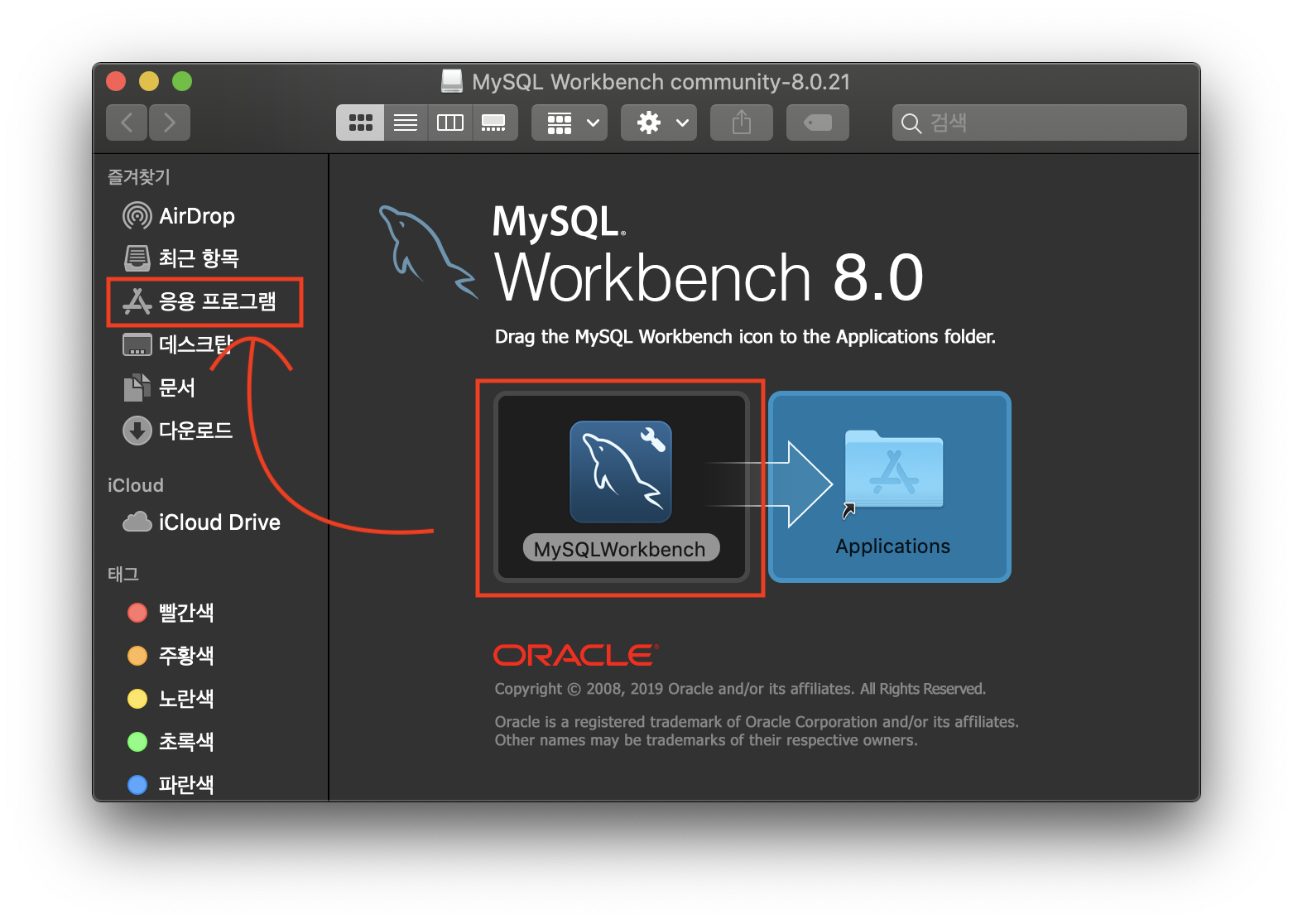This screenshot has height=924, width=1293.
Task: Zoom the window with green button
Action: point(182,81)
